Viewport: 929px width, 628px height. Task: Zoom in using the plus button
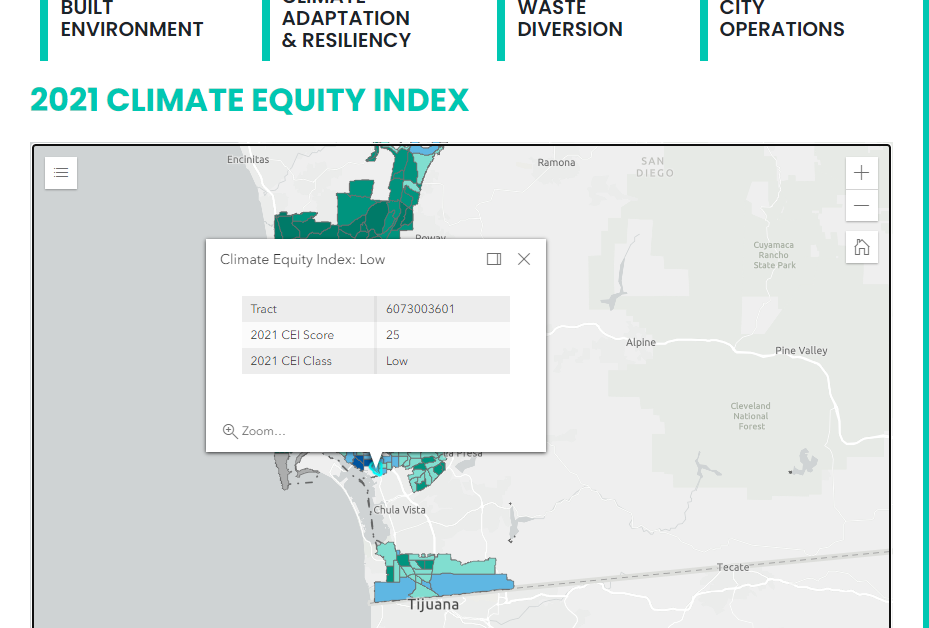(x=861, y=172)
